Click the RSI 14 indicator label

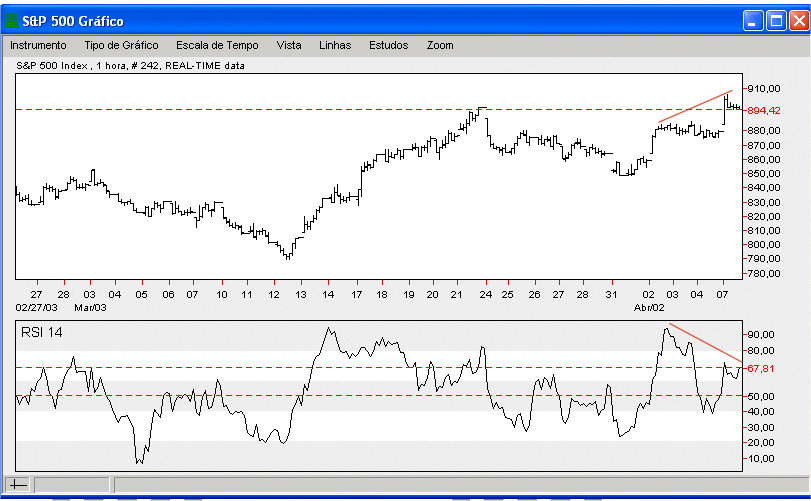pyautogui.click(x=41, y=332)
